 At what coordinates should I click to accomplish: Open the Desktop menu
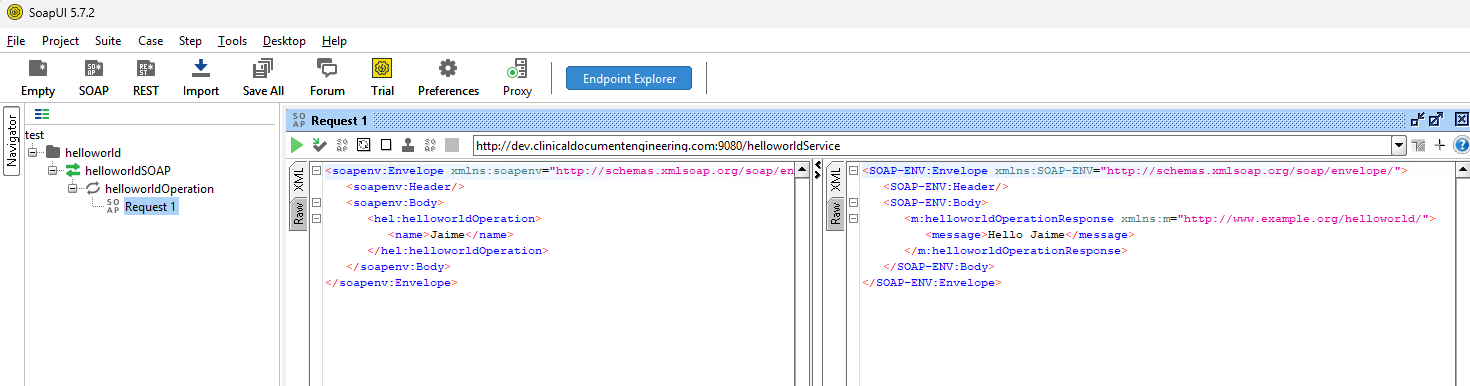284,41
